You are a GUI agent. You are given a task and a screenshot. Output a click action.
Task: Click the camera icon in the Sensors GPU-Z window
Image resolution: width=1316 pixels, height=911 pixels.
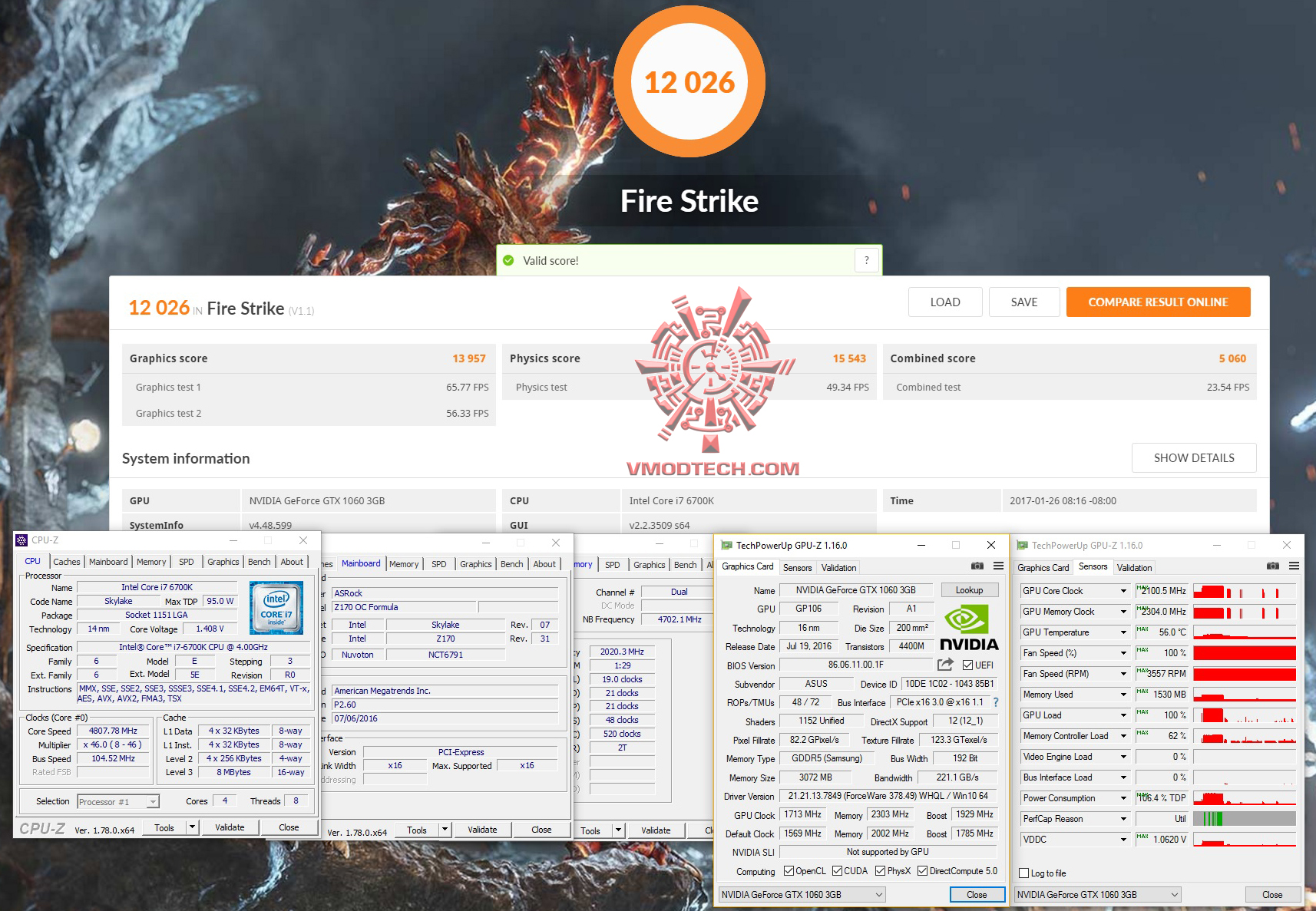point(1271,566)
